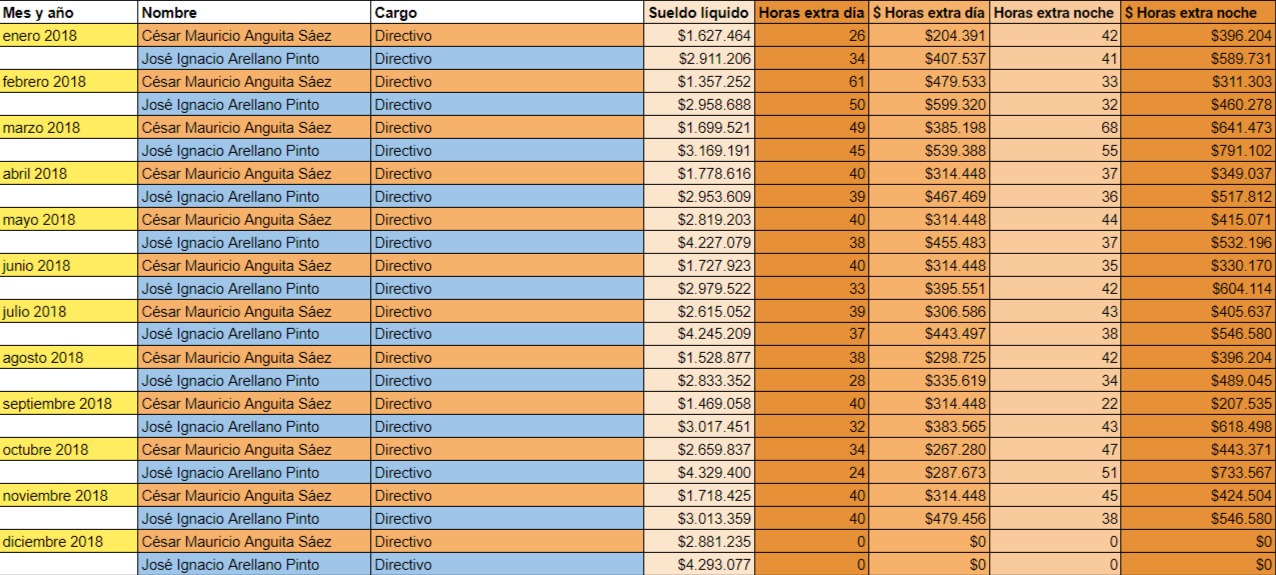
Task: Click the '$204.391' day overtime amount
Action: 929,36
